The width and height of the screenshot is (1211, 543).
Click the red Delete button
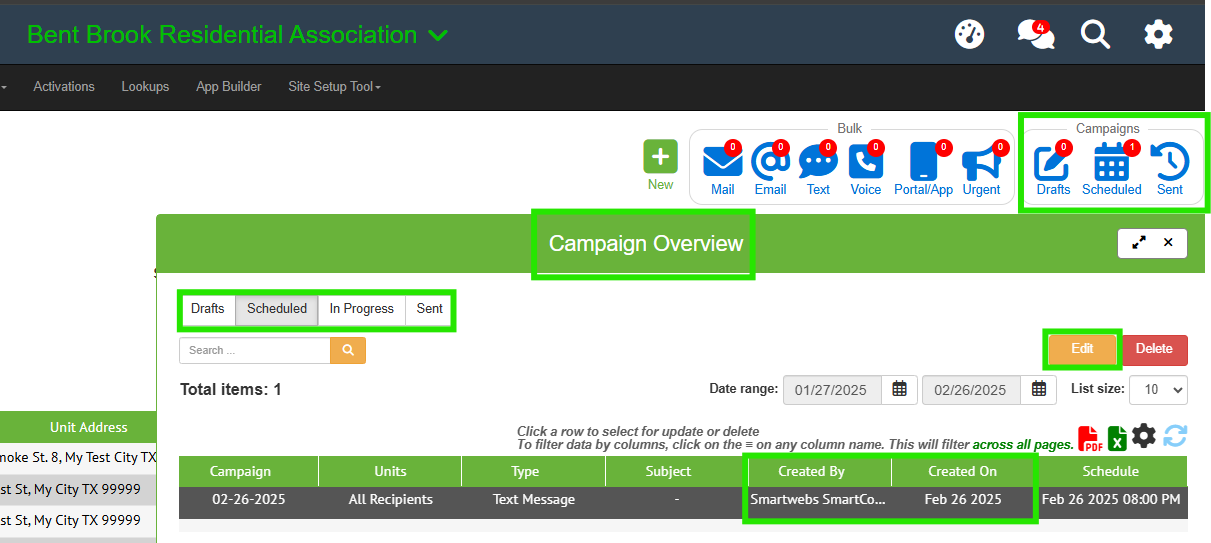1154,349
